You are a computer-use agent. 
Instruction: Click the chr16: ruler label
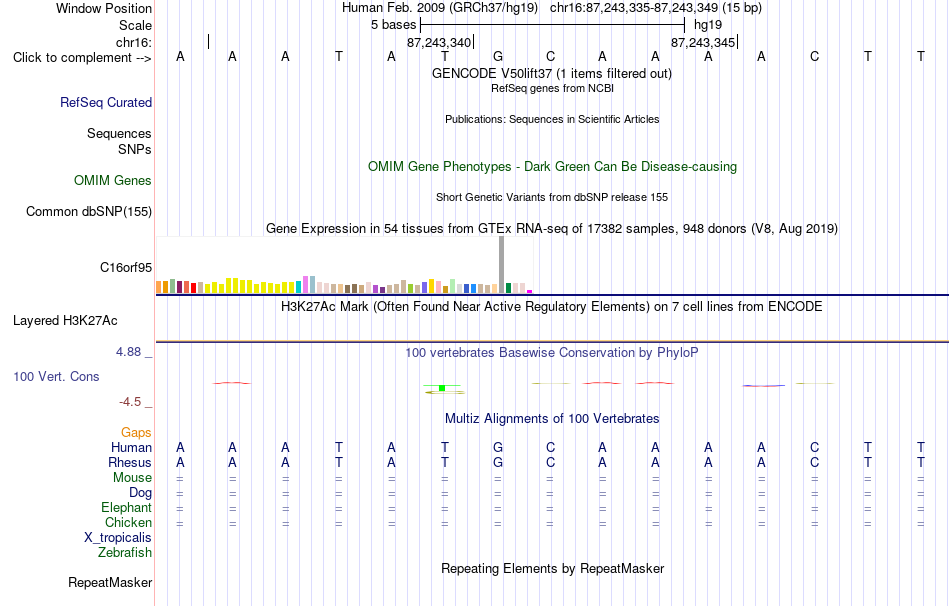(134, 42)
